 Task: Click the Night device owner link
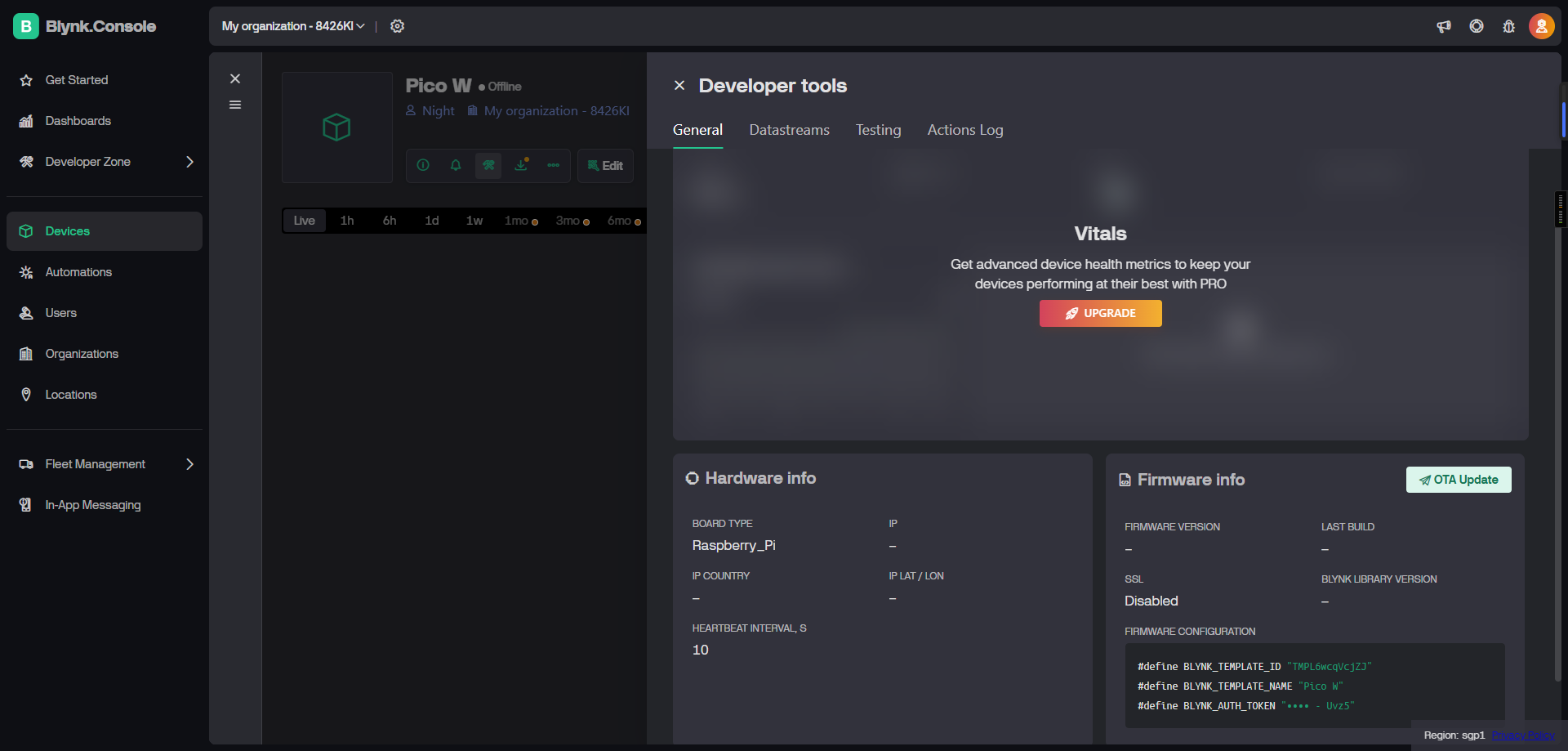(x=430, y=111)
